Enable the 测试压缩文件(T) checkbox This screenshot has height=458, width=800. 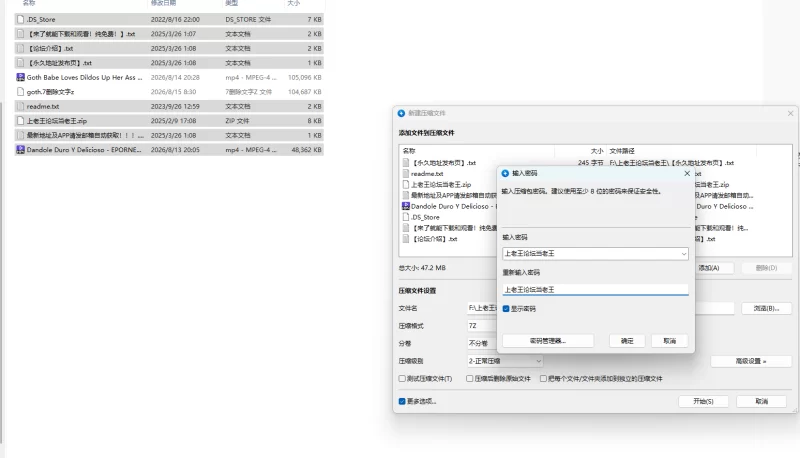tap(402, 378)
